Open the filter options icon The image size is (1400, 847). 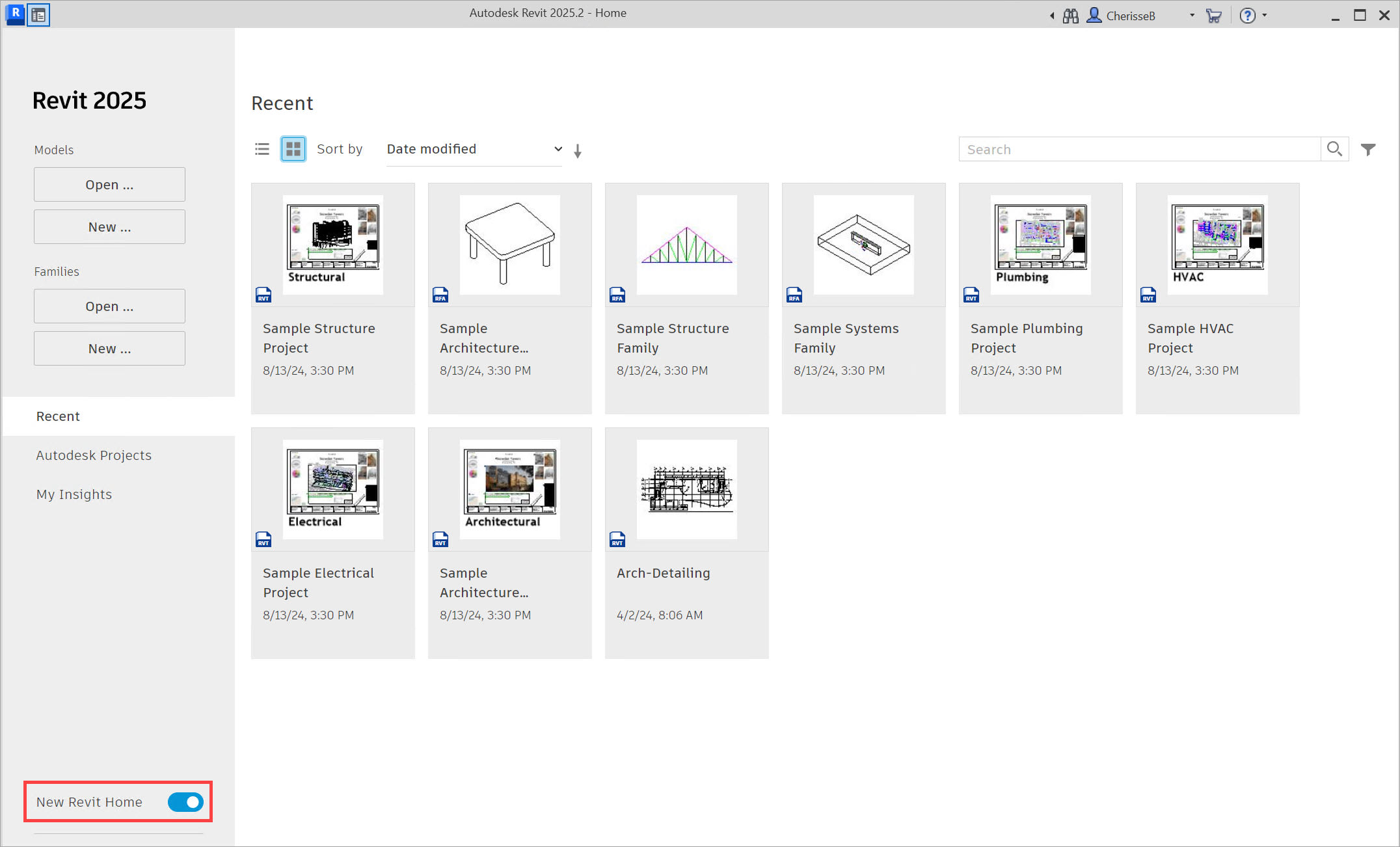click(x=1369, y=149)
